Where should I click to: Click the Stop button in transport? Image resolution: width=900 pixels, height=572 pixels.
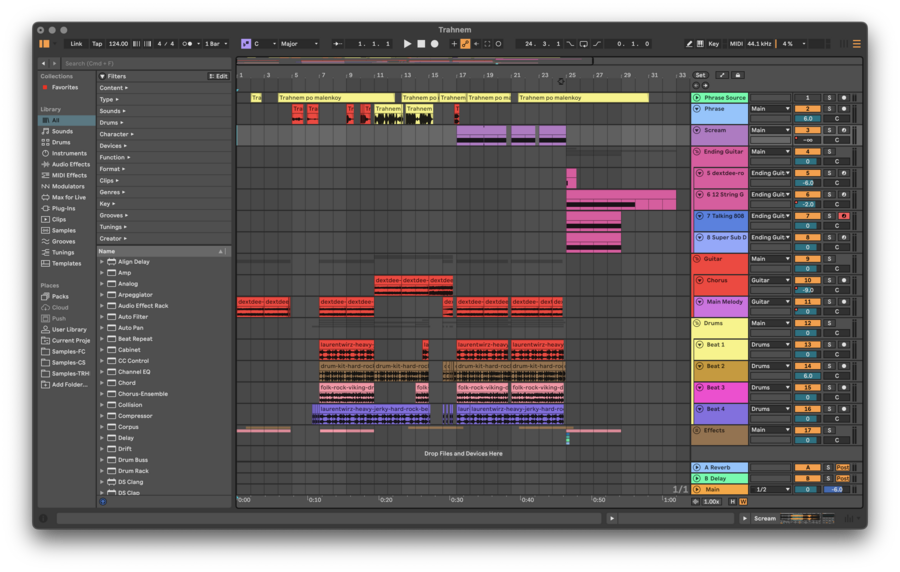[421, 44]
